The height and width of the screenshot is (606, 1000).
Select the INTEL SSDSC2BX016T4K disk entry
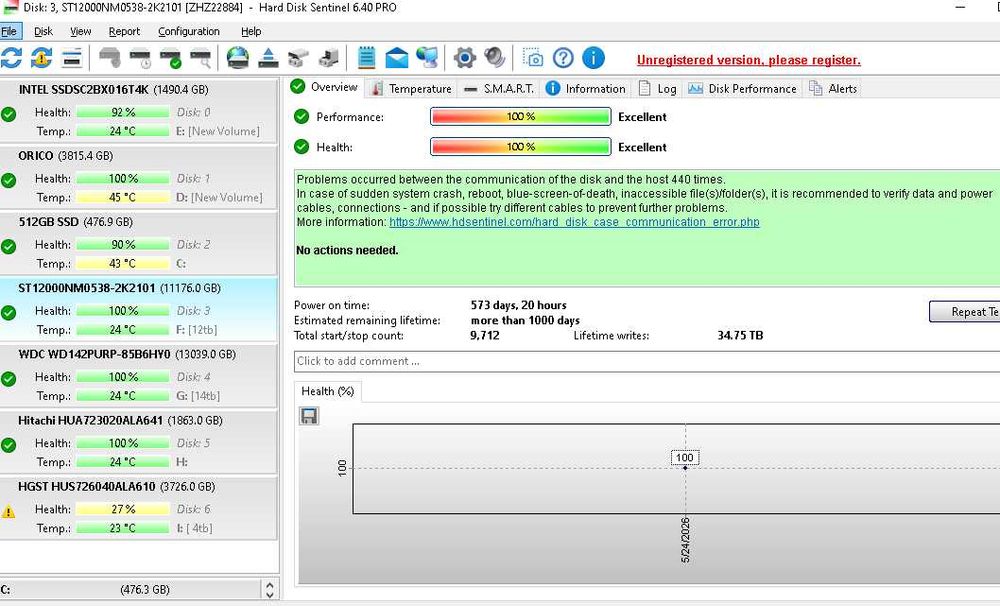point(138,110)
